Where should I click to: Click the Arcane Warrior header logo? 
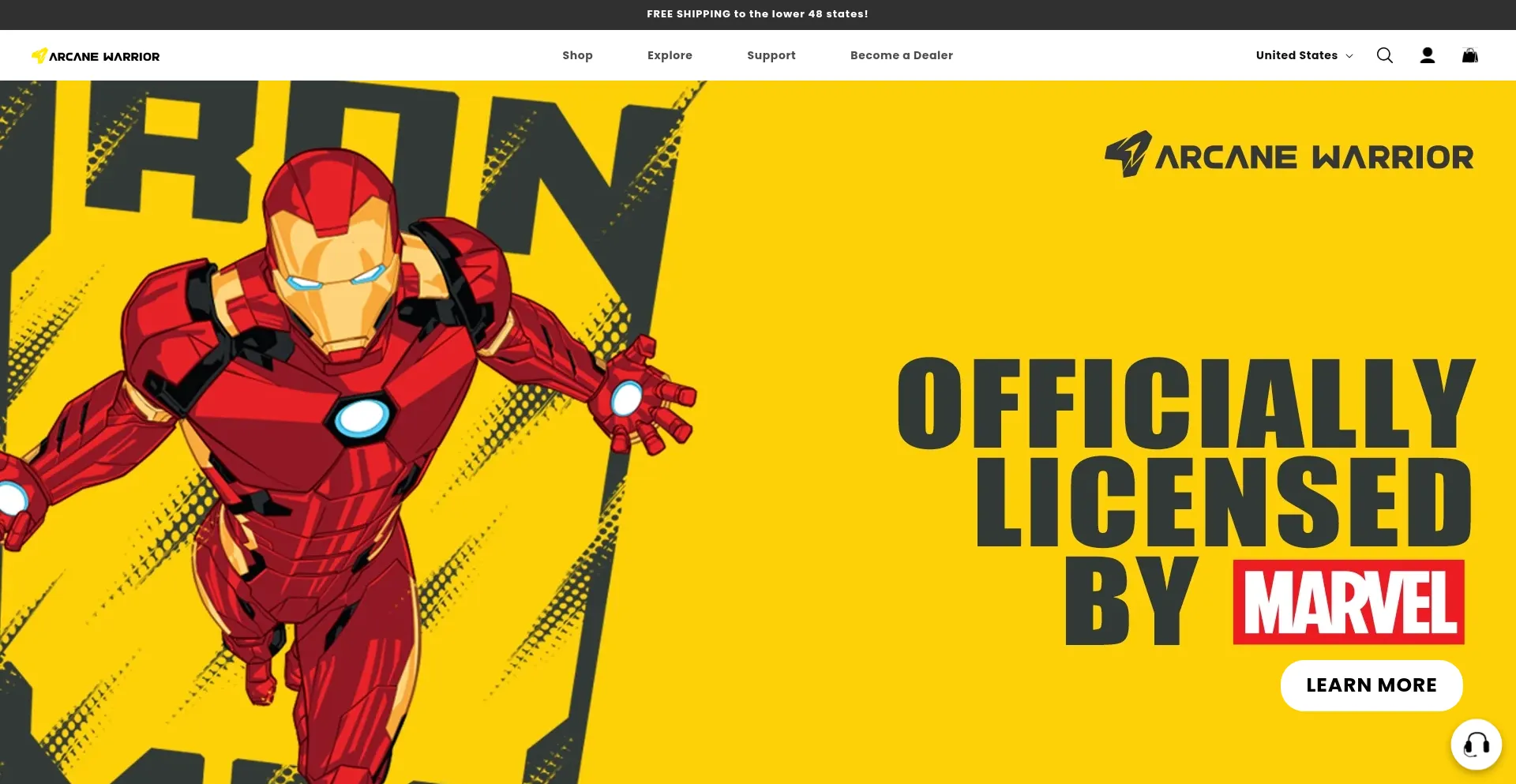point(96,56)
